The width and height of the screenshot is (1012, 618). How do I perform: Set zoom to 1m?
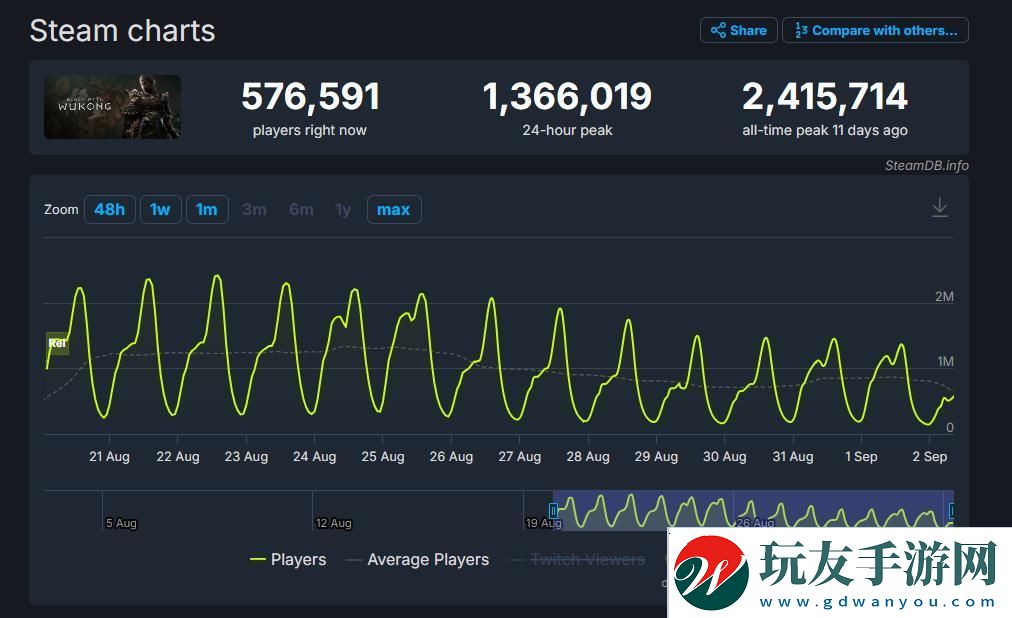[207, 210]
